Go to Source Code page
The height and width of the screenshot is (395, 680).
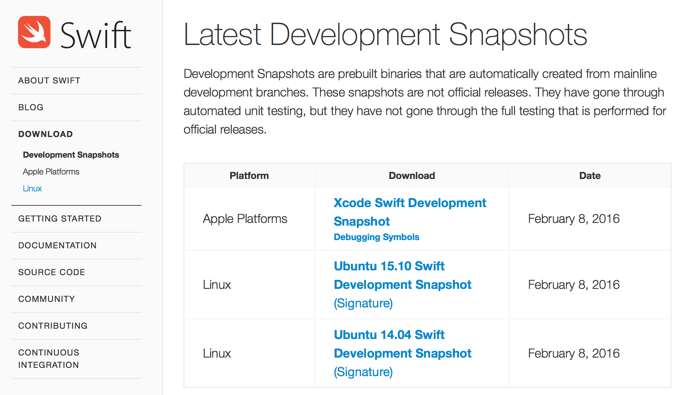click(52, 272)
